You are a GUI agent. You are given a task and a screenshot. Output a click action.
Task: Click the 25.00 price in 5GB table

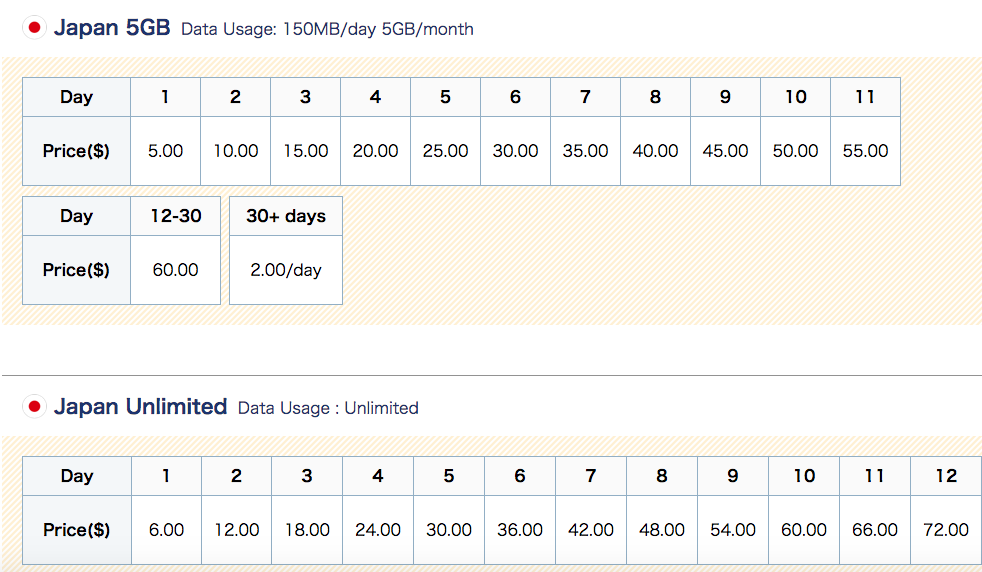[x=445, y=151]
